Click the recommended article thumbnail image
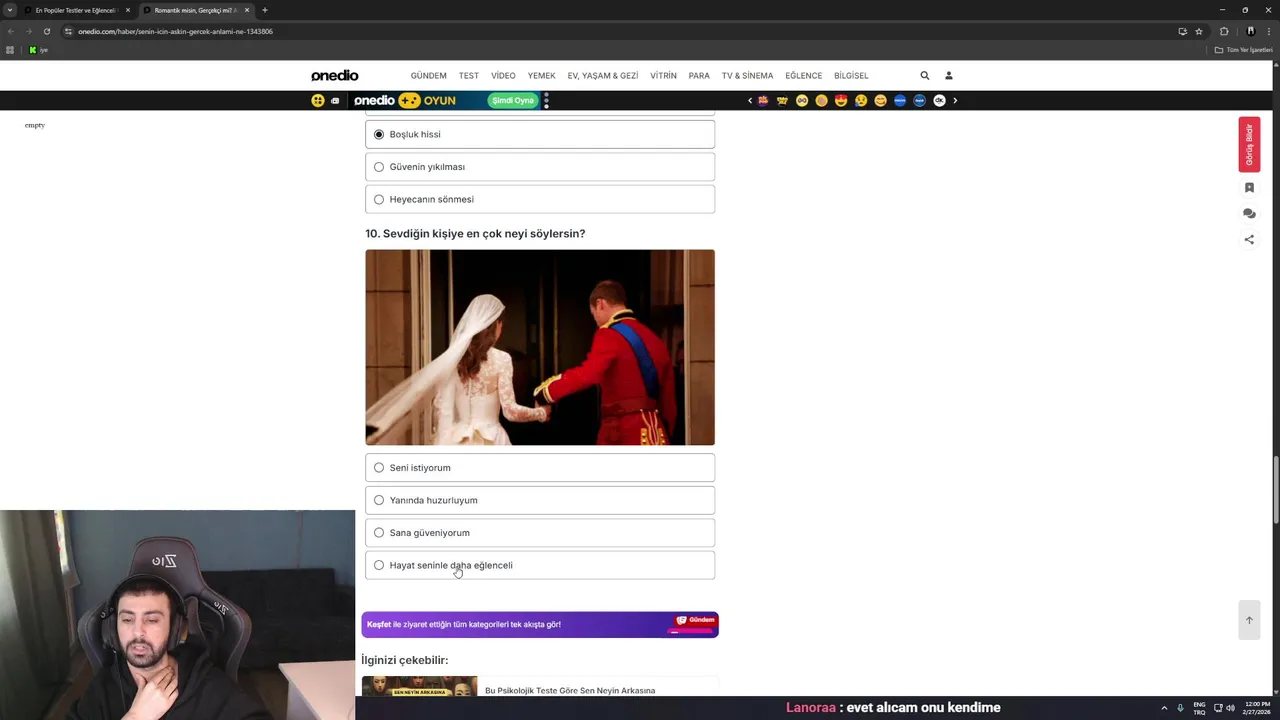1280x720 pixels. click(419, 686)
